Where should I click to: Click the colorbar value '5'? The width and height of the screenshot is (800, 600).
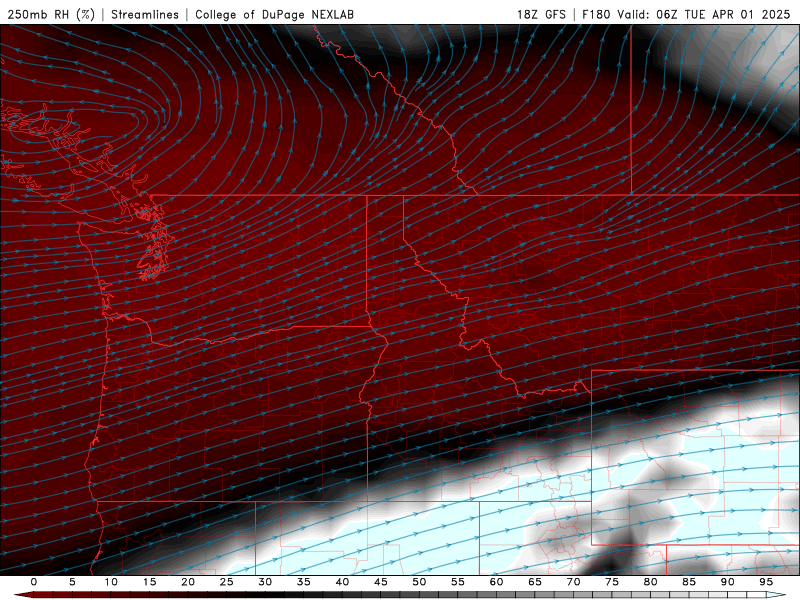[x=72, y=582]
